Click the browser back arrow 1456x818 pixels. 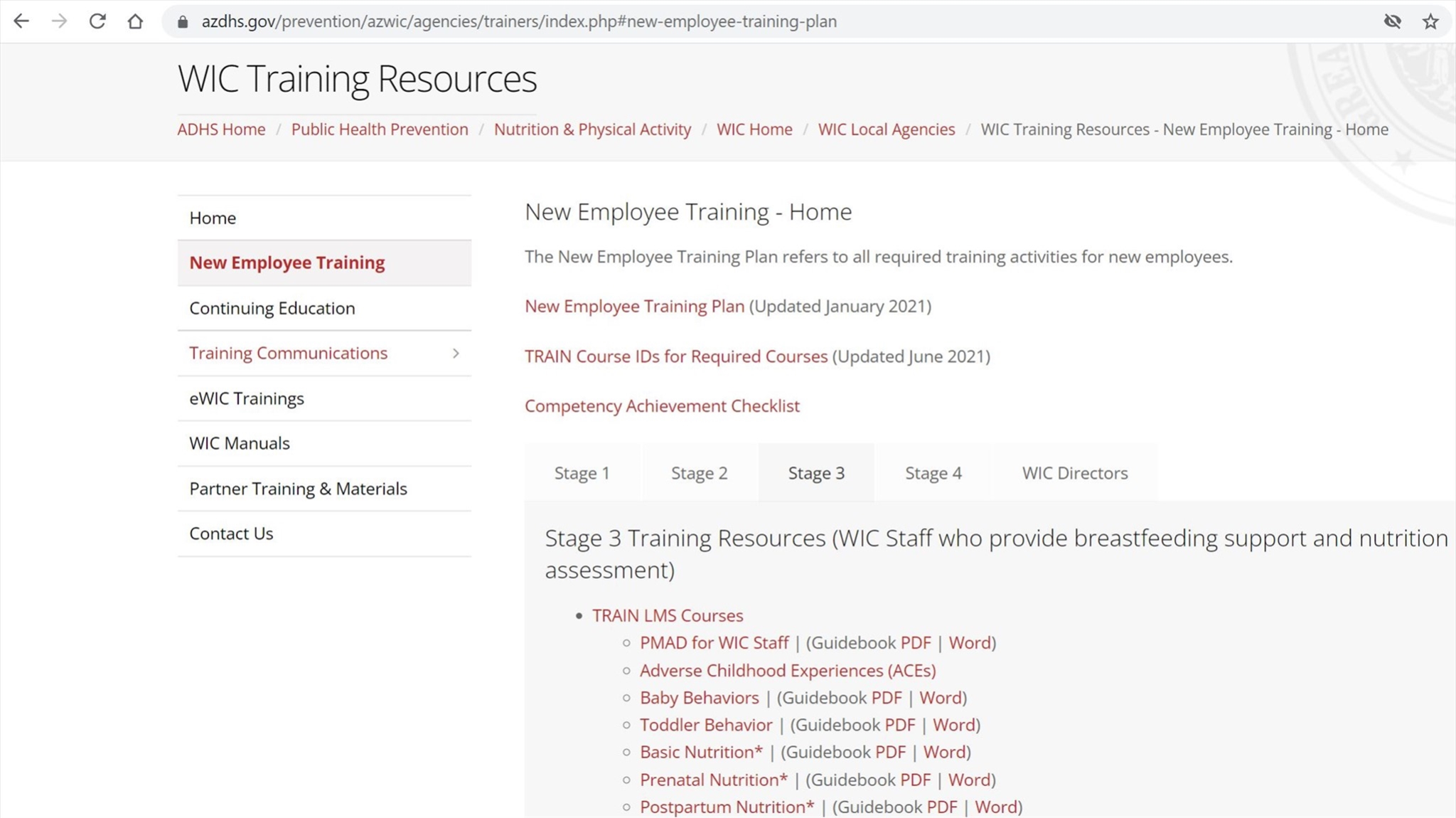(21, 21)
